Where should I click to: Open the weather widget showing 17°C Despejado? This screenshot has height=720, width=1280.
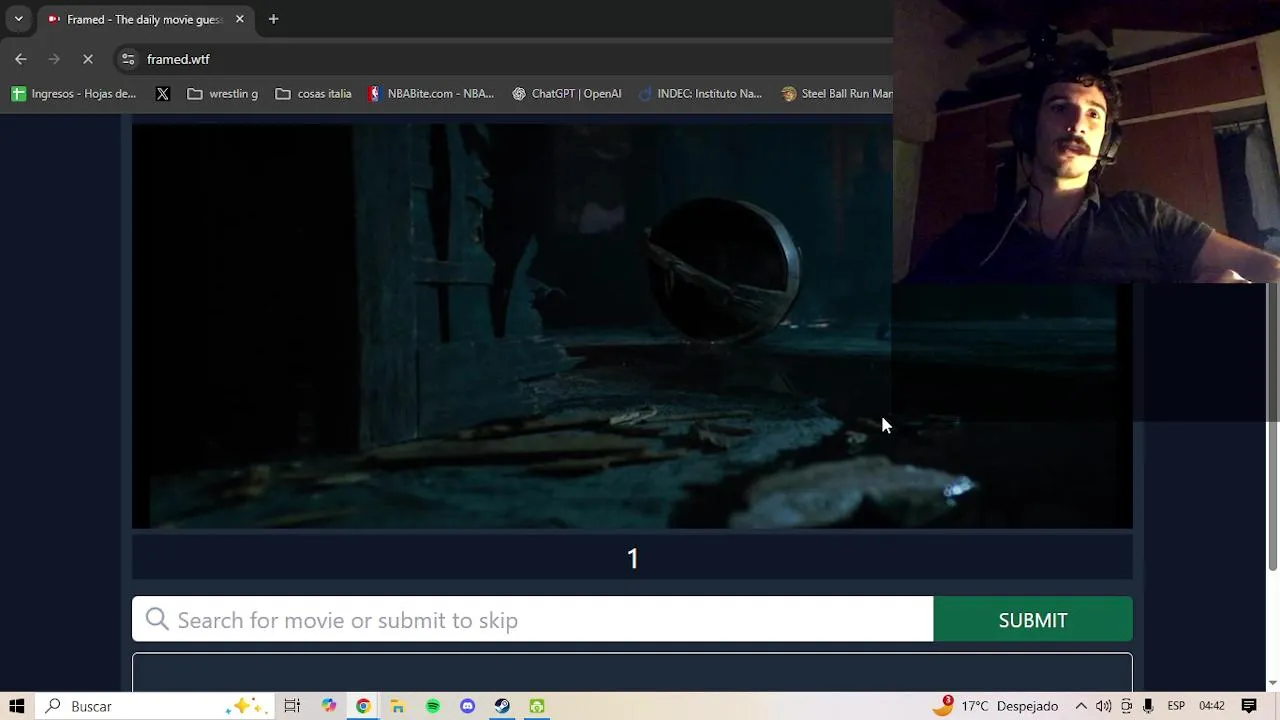click(x=995, y=706)
